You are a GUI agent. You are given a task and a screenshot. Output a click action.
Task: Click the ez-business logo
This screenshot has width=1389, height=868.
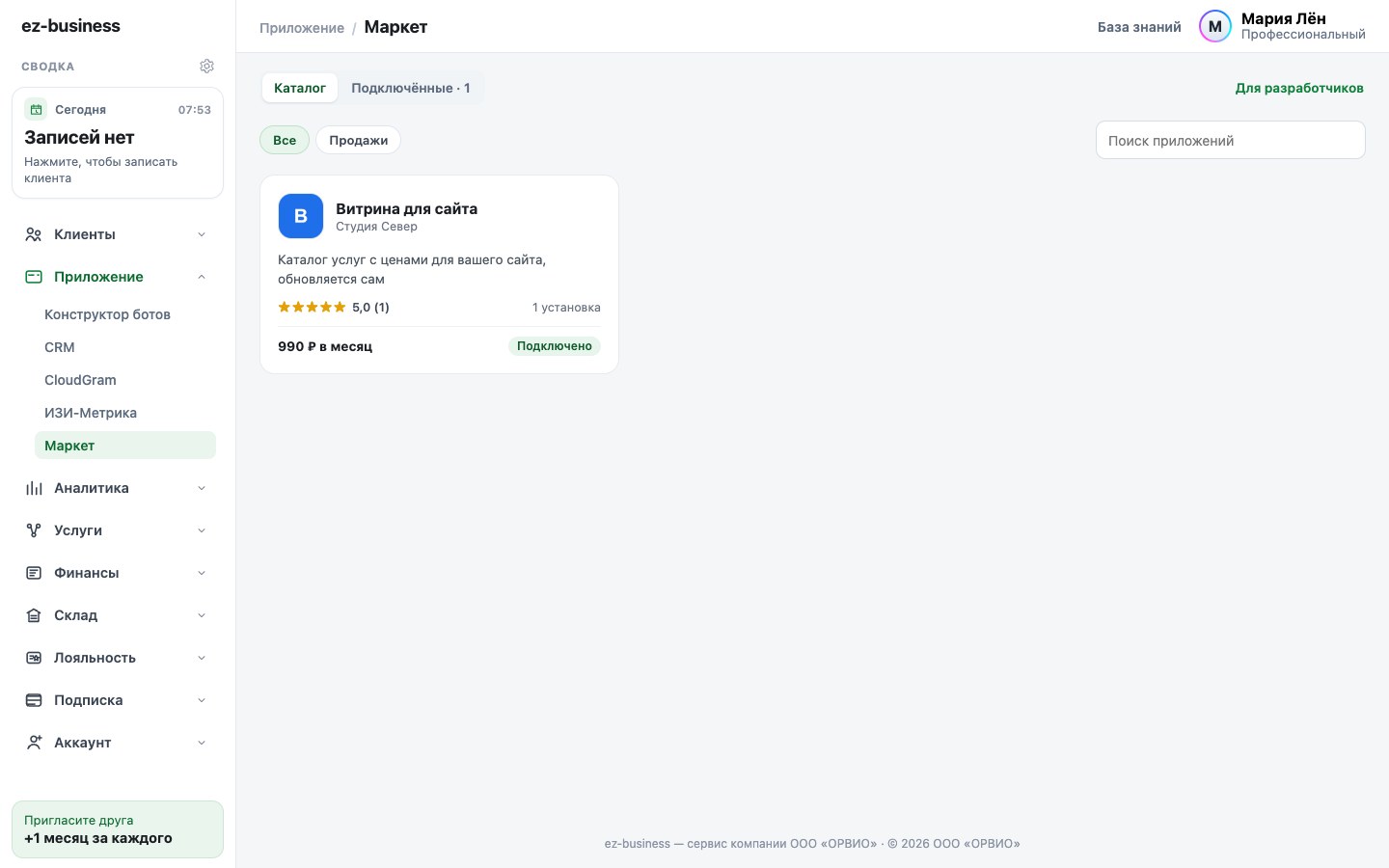tap(71, 26)
